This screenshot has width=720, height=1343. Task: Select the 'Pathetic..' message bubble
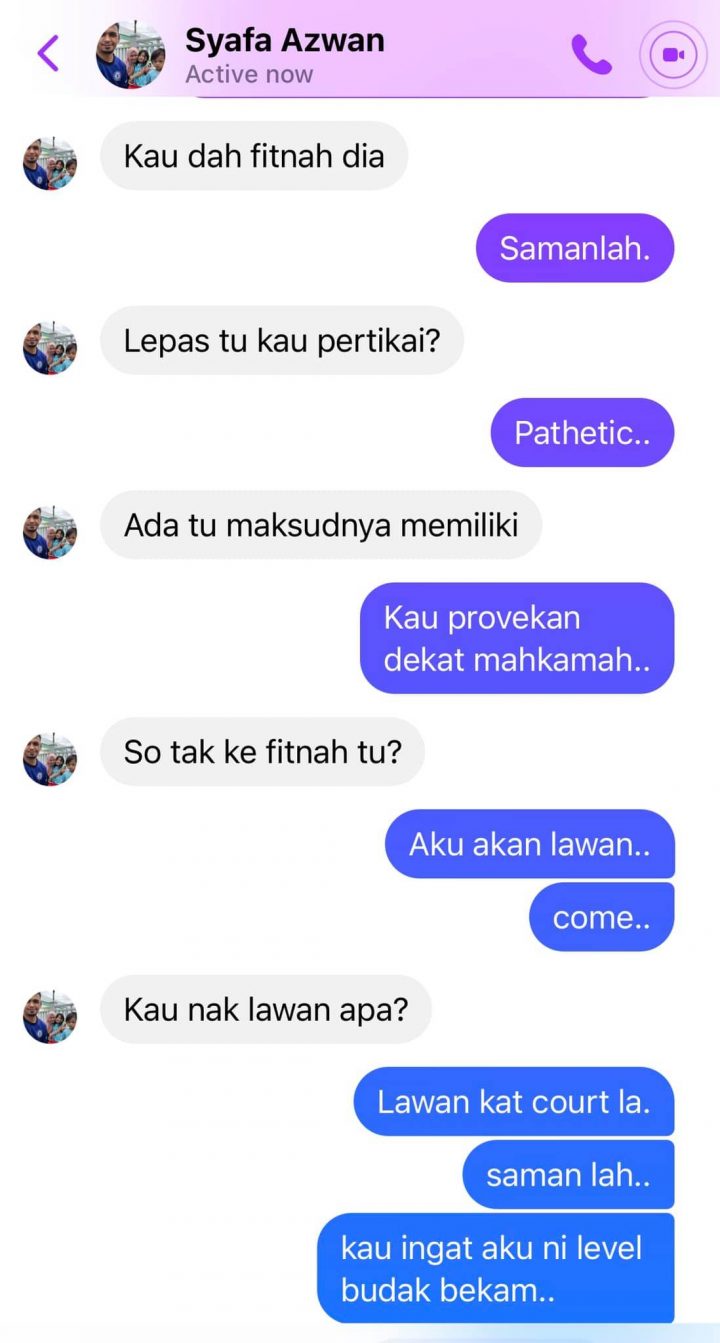pos(582,432)
